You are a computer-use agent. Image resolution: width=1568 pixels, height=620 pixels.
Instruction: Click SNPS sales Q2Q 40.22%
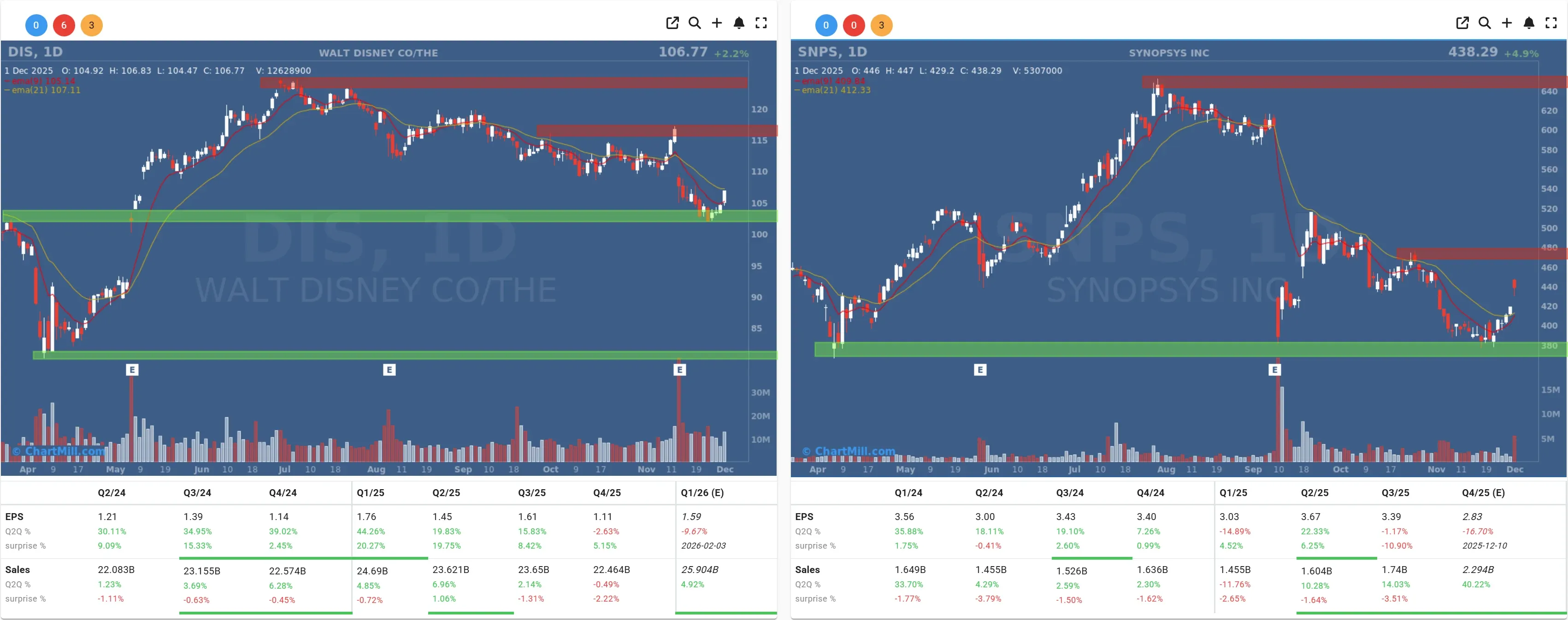point(1477,584)
